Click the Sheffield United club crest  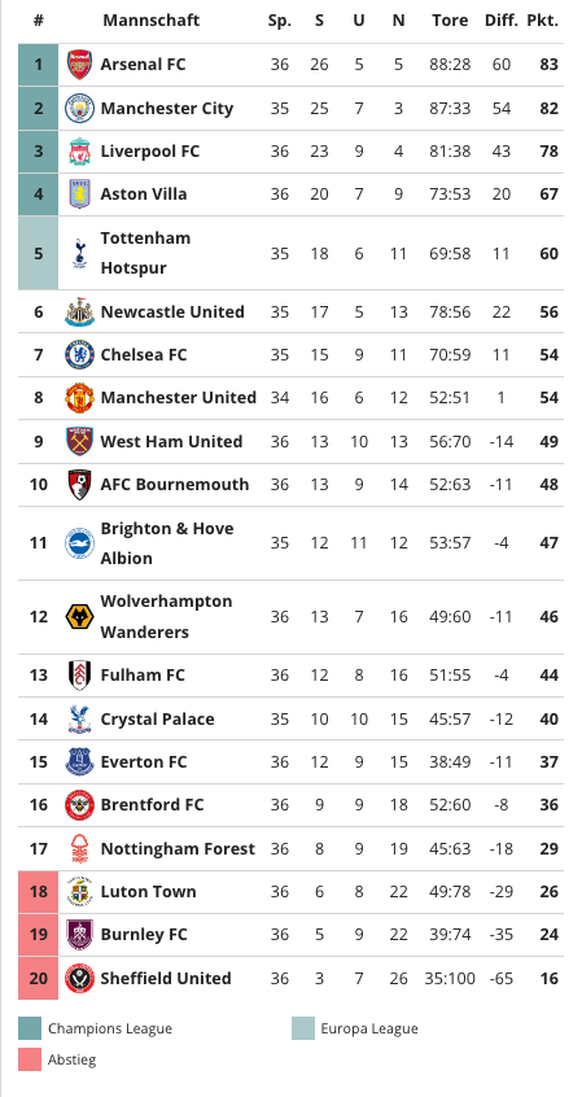(x=79, y=978)
